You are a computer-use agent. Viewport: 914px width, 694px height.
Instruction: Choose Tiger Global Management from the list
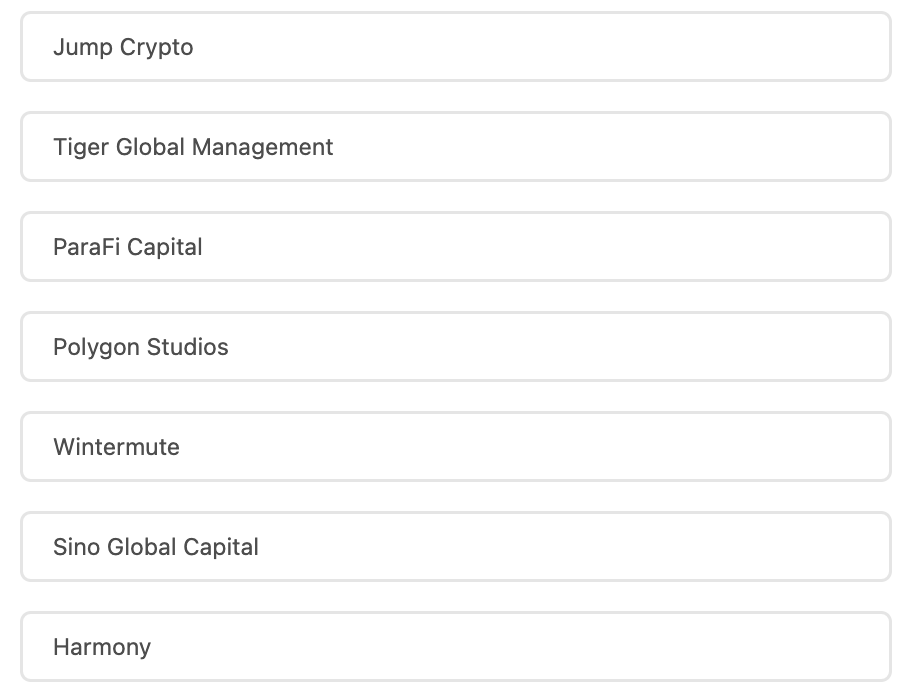[455, 147]
